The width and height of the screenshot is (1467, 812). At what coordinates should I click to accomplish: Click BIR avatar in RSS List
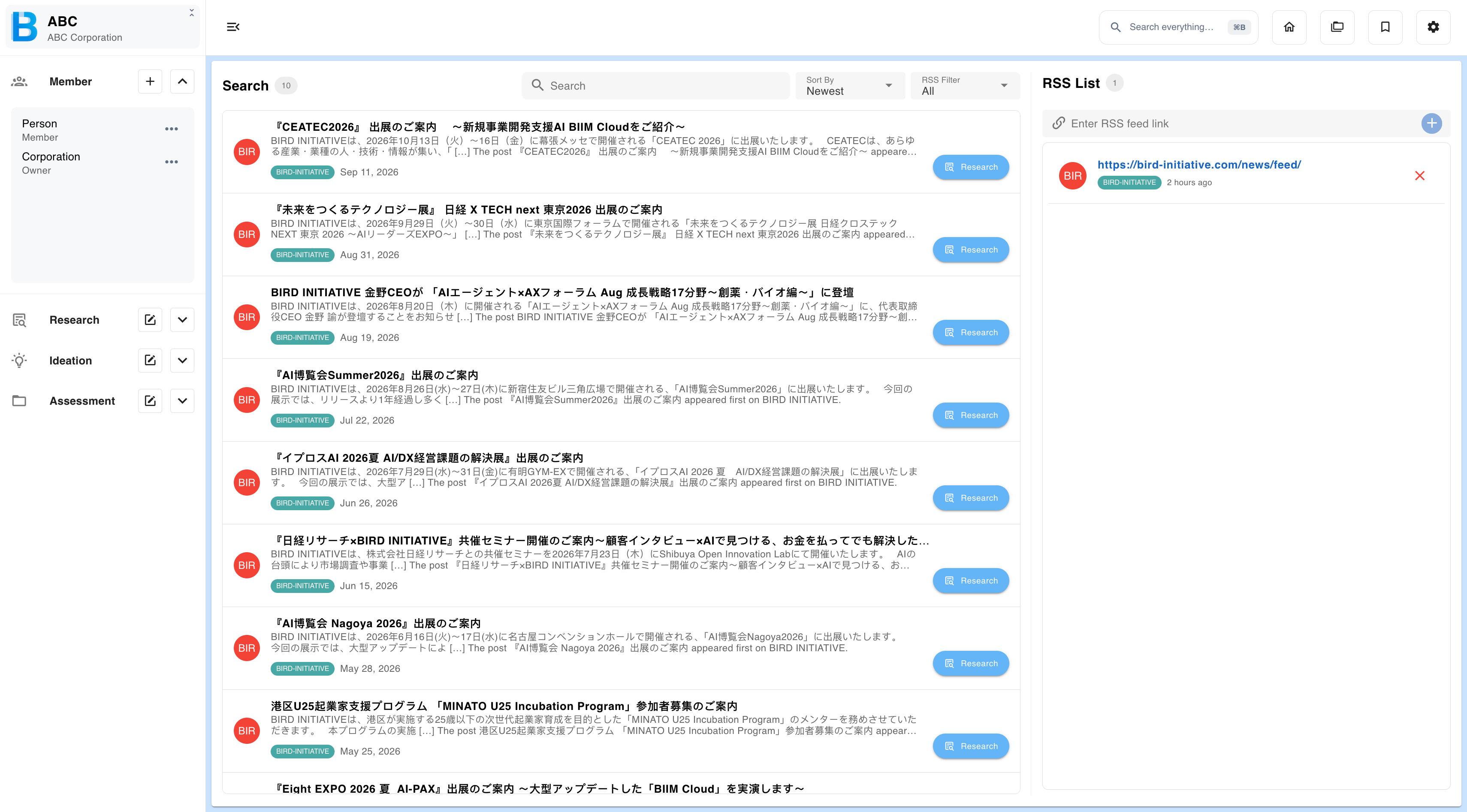pos(1072,176)
